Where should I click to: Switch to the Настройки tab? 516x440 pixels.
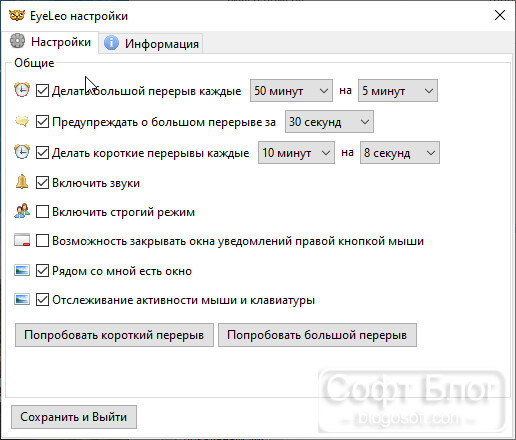point(50,42)
